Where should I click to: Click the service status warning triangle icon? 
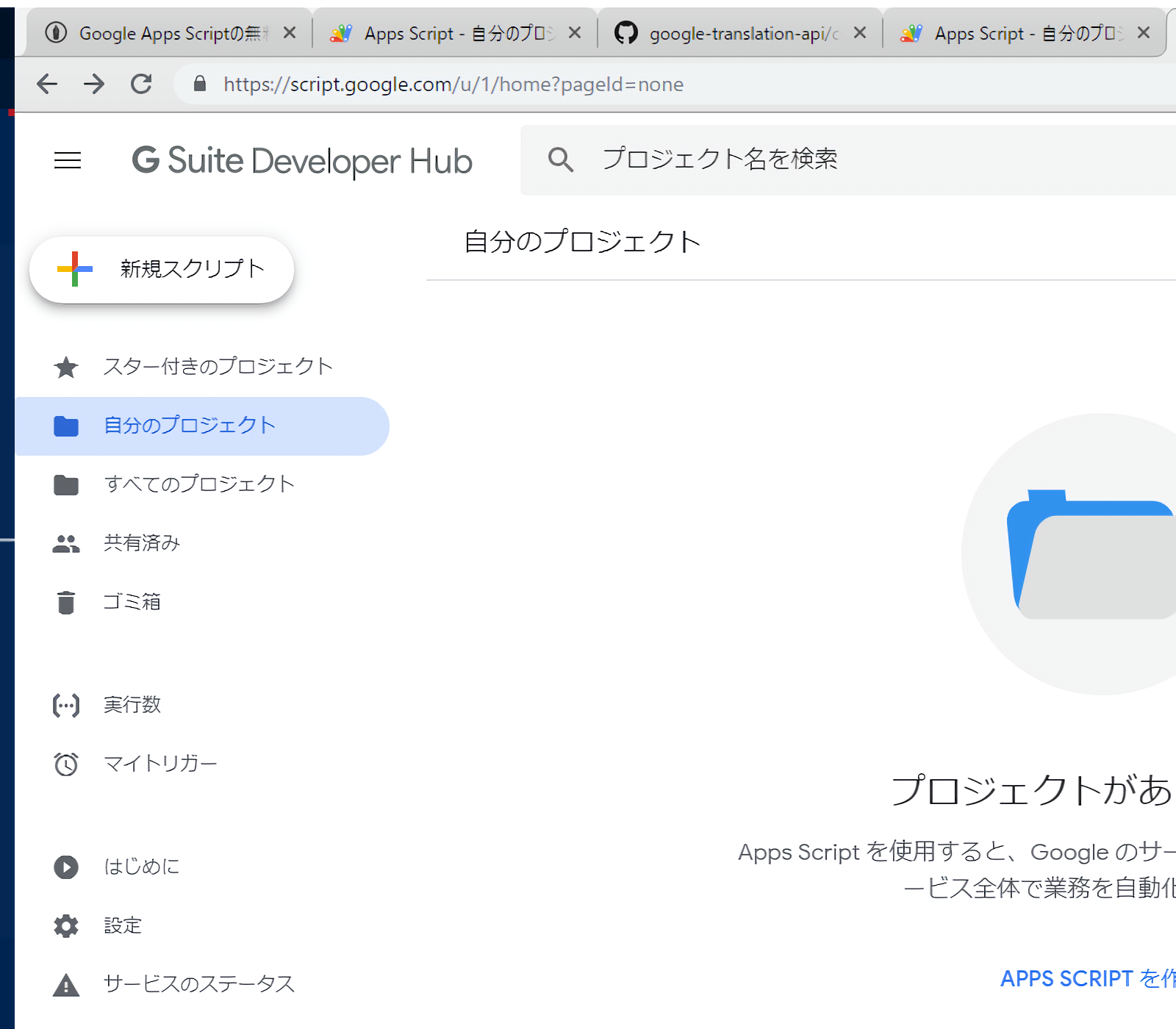[66, 985]
